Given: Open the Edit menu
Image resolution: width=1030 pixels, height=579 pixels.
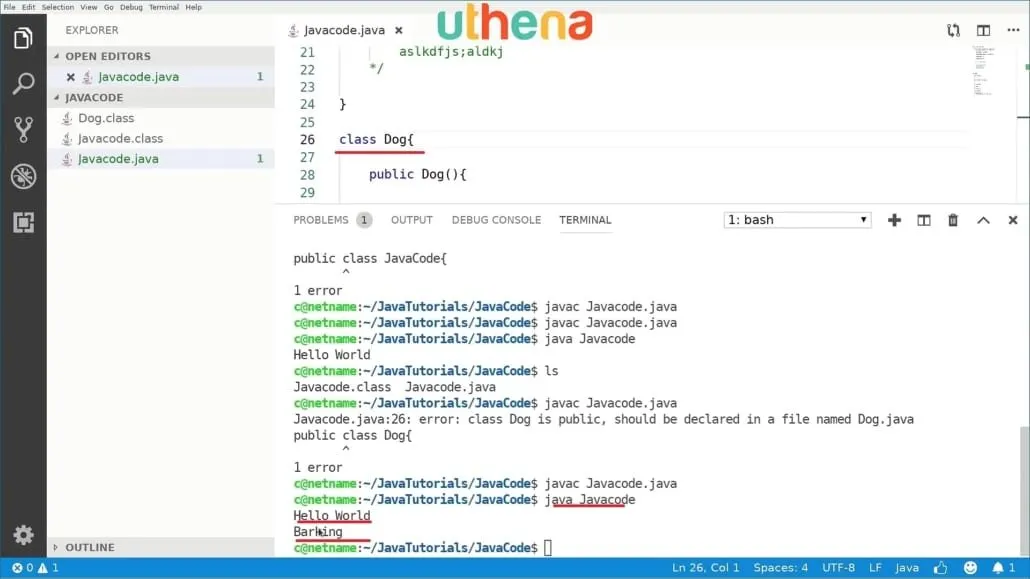Looking at the screenshot, I should point(28,7).
